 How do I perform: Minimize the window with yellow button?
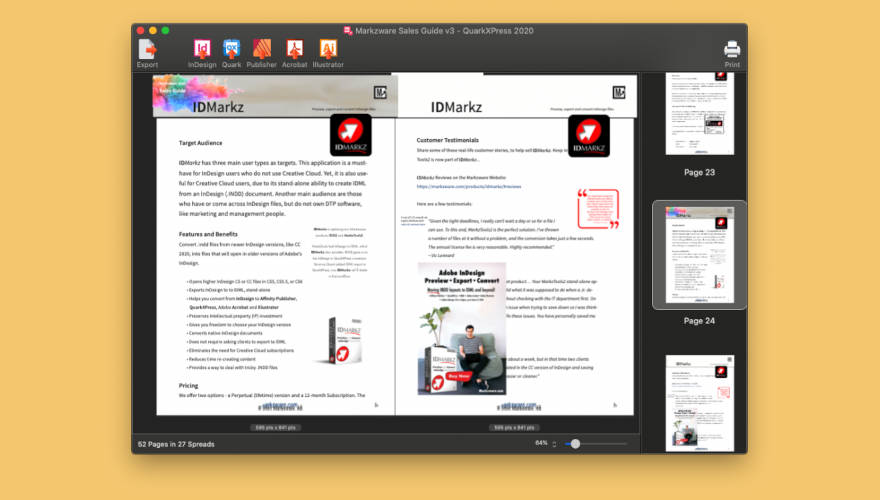pyautogui.click(x=153, y=30)
